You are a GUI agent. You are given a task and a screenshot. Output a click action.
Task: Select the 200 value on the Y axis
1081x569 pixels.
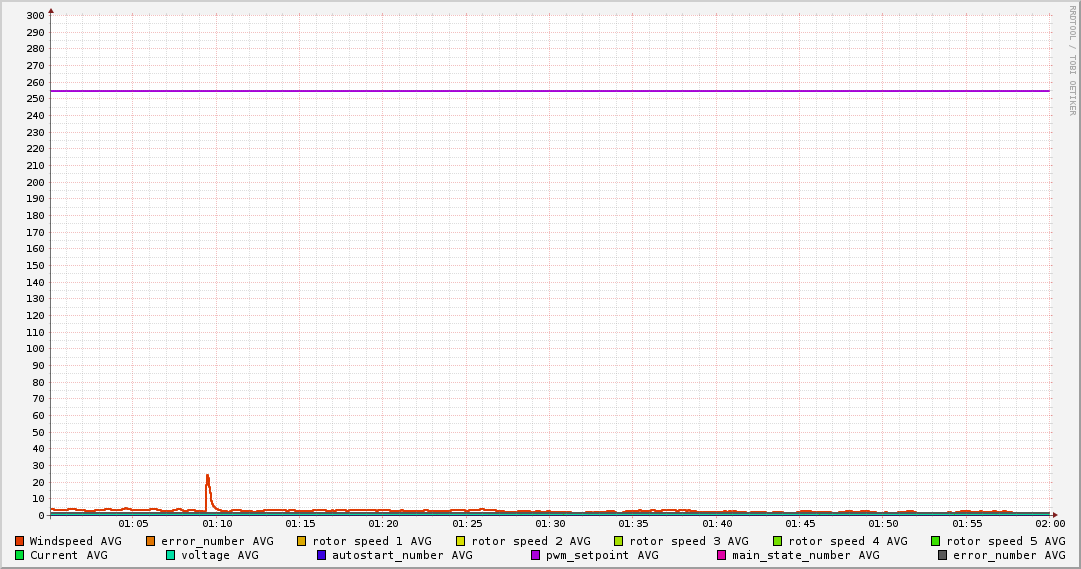[x=35, y=182]
